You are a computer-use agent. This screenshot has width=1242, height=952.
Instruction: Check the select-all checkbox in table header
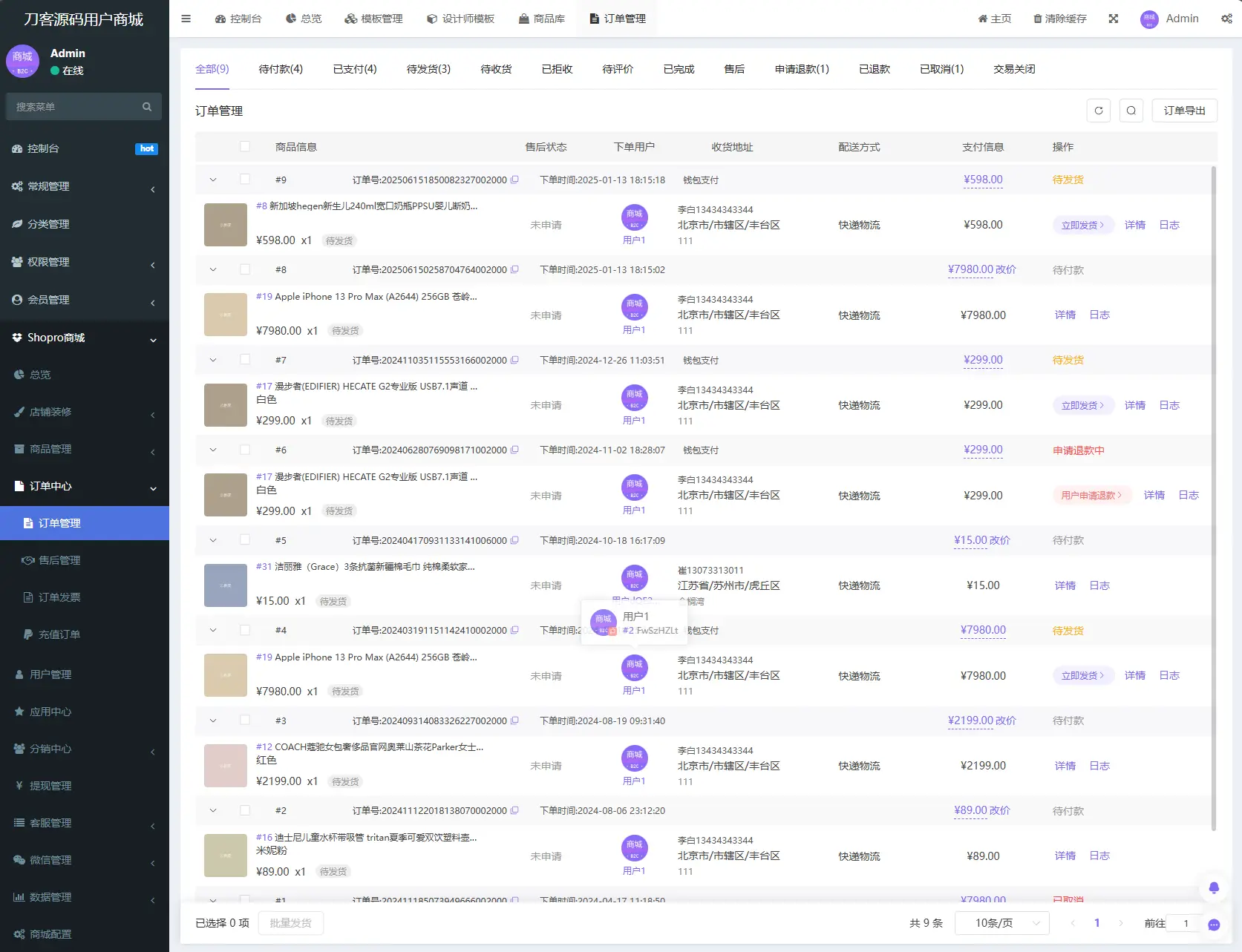(246, 146)
